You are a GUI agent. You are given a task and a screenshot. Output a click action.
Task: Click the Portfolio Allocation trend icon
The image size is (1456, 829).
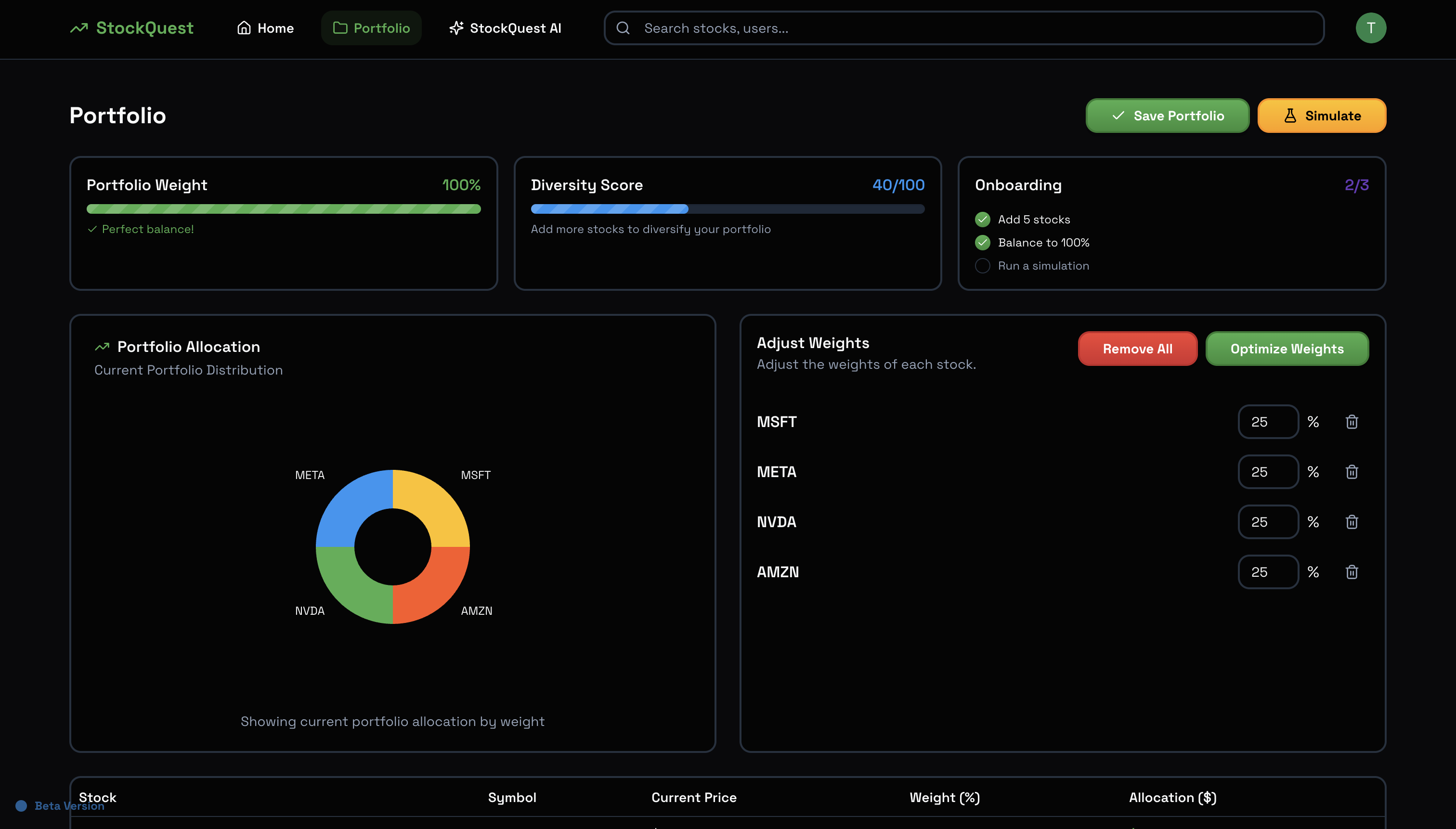click(102, 347)
